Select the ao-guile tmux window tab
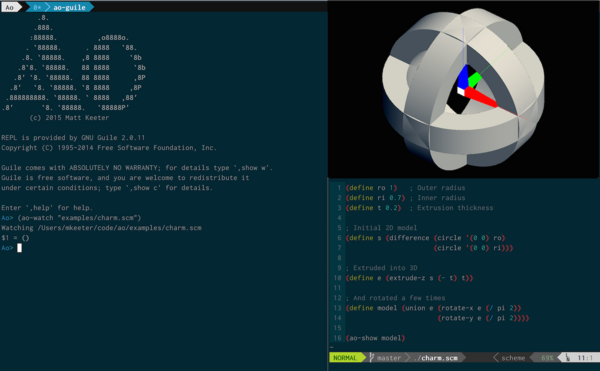Screen dimensions: 600x371 [x=69, y=7]
